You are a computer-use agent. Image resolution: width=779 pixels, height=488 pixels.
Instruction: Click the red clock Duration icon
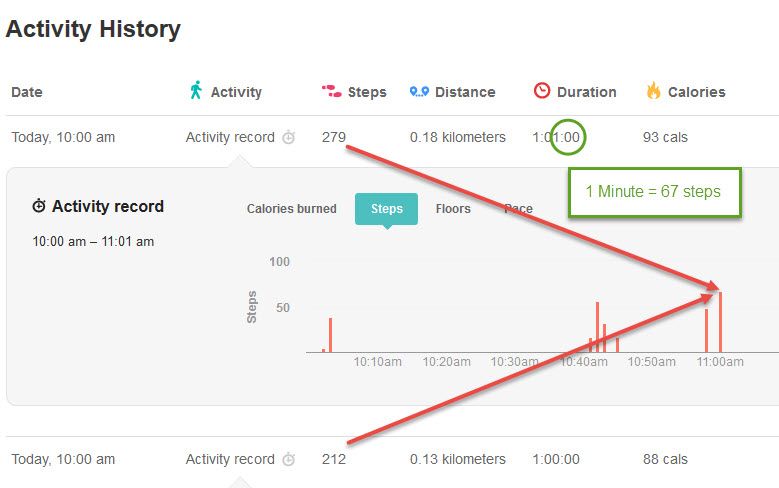[542, 90]
